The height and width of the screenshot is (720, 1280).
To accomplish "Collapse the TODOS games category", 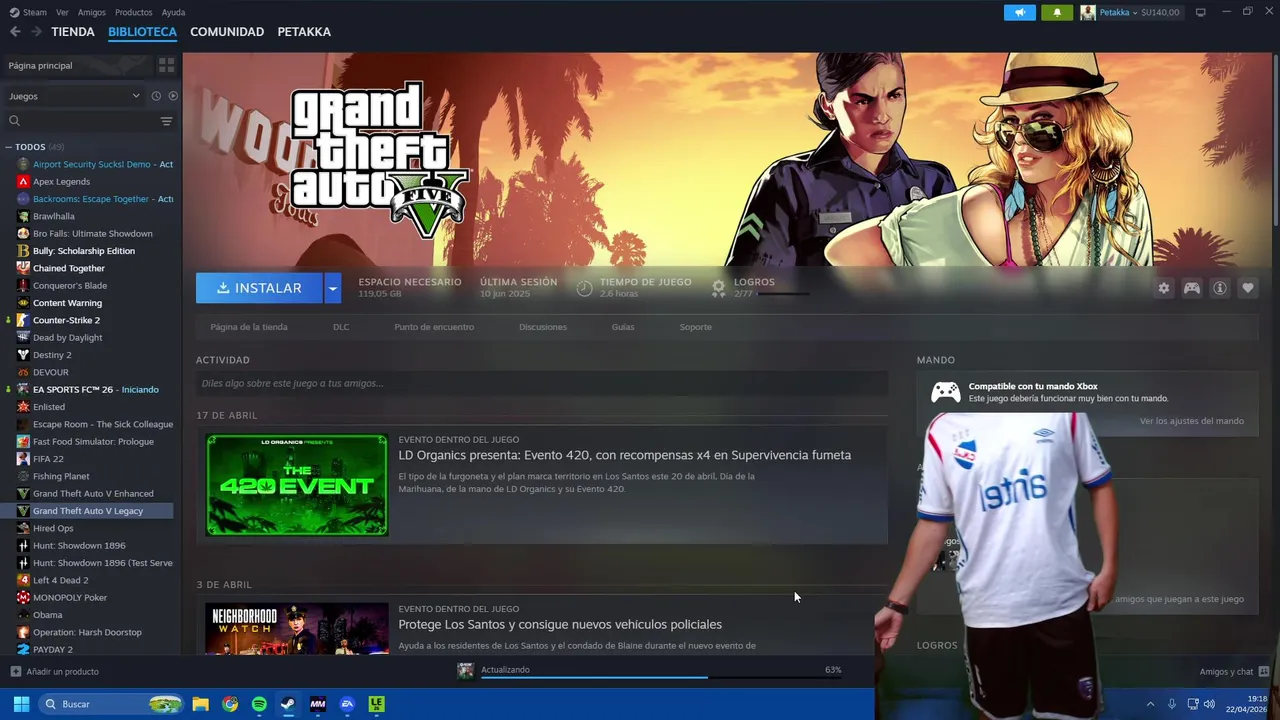I will 8,147.
